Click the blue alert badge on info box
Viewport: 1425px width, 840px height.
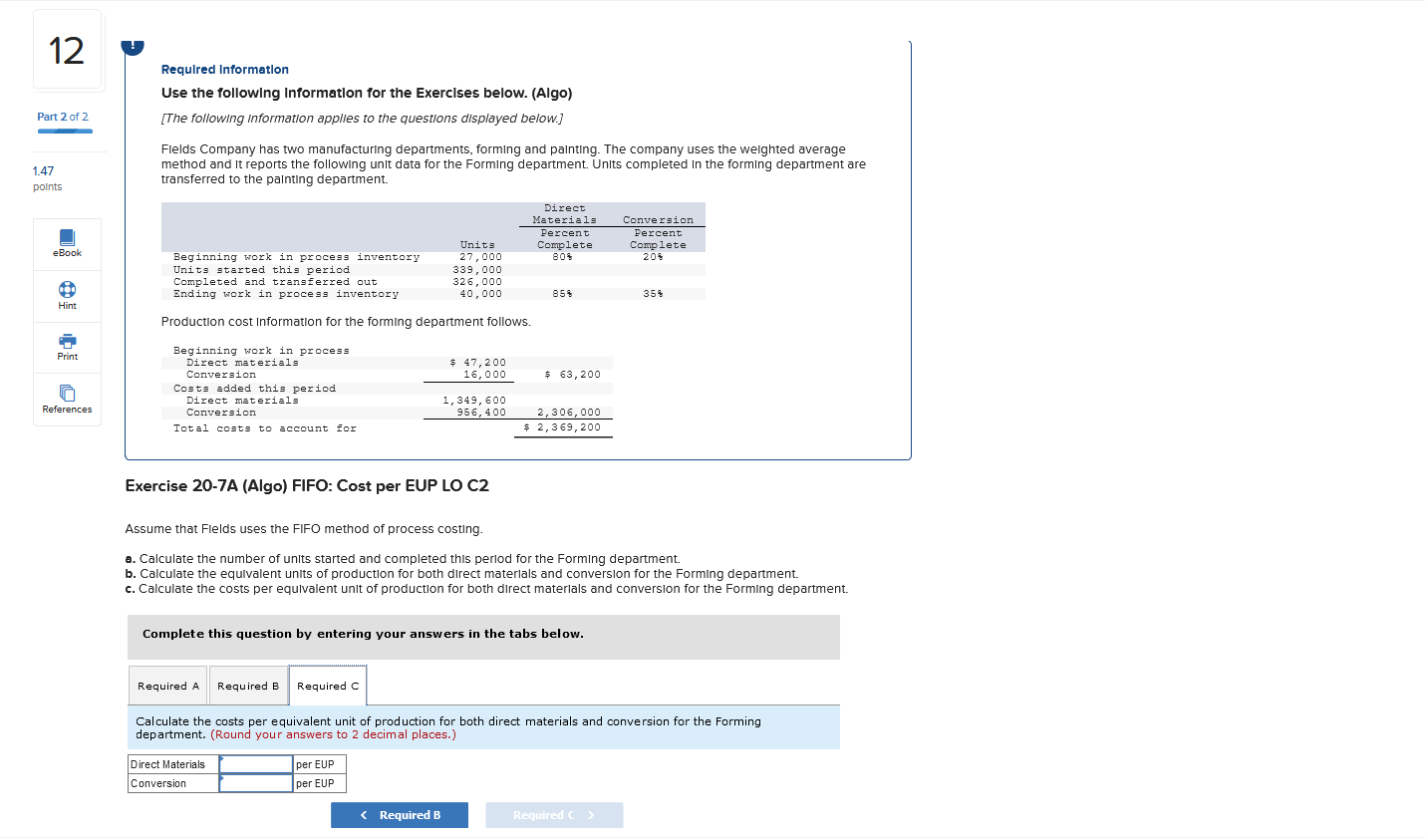point(133,46)
